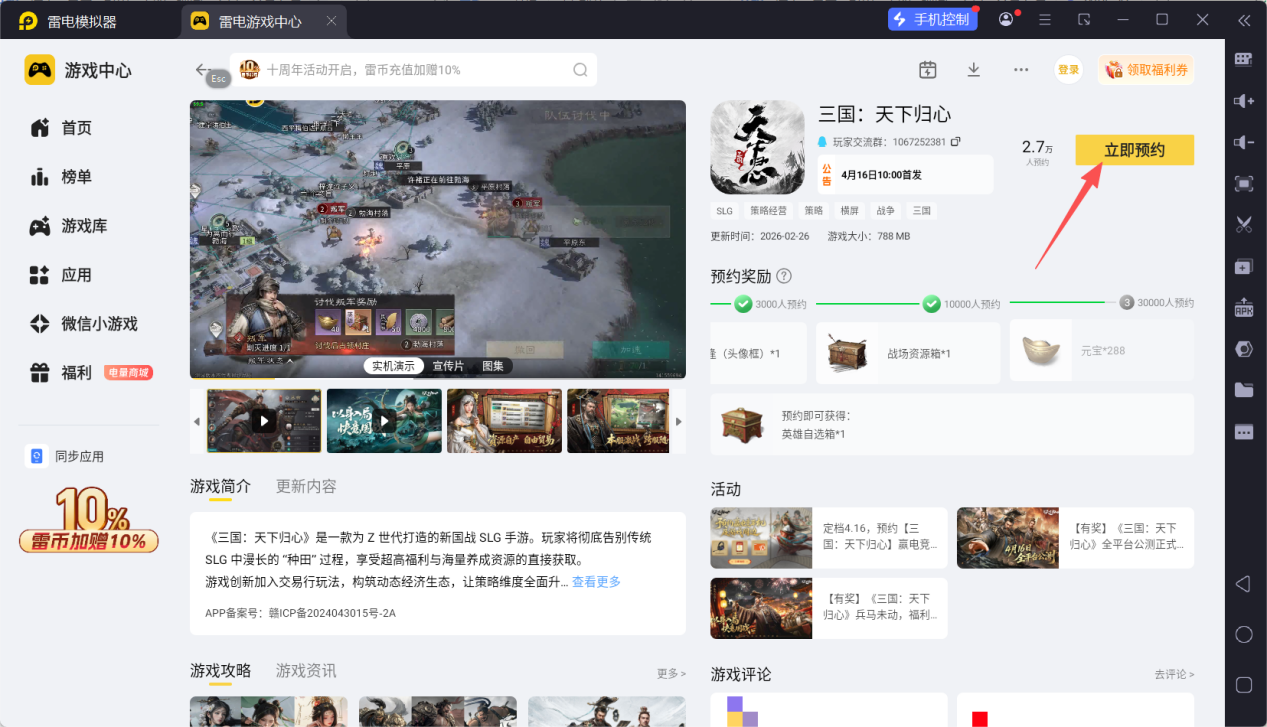The height and width of the screenshot is (727, 1267).
Task: Click the Android back triangle button
Action: tap(1244, 584)
